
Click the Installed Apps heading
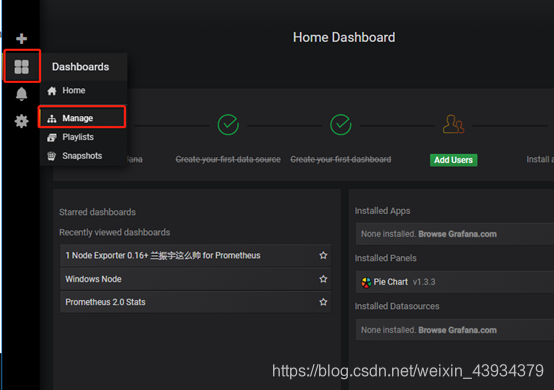382,211
